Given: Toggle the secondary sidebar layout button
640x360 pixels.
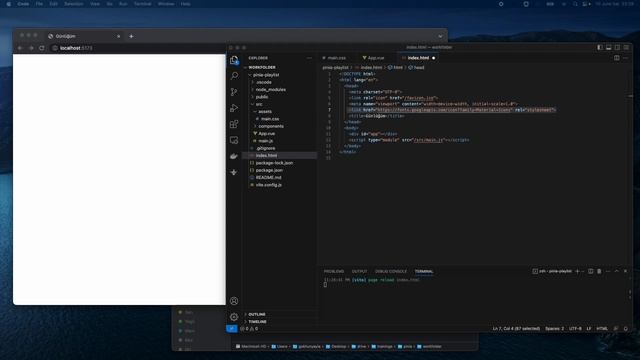Looking at the screenshot, I should tap(617, 47).
